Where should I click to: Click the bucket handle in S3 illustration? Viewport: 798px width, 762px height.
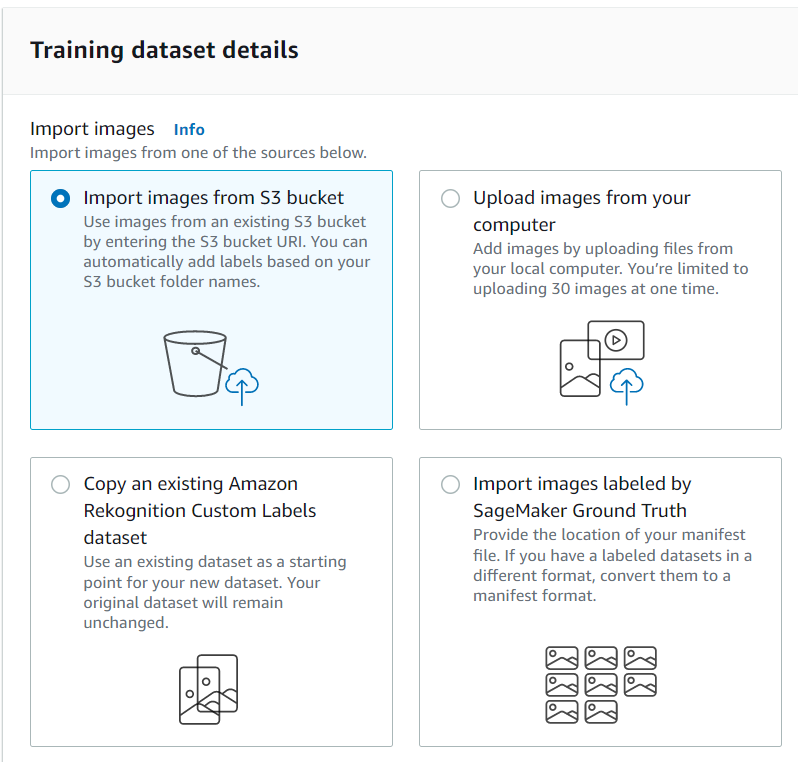point(209,359)
